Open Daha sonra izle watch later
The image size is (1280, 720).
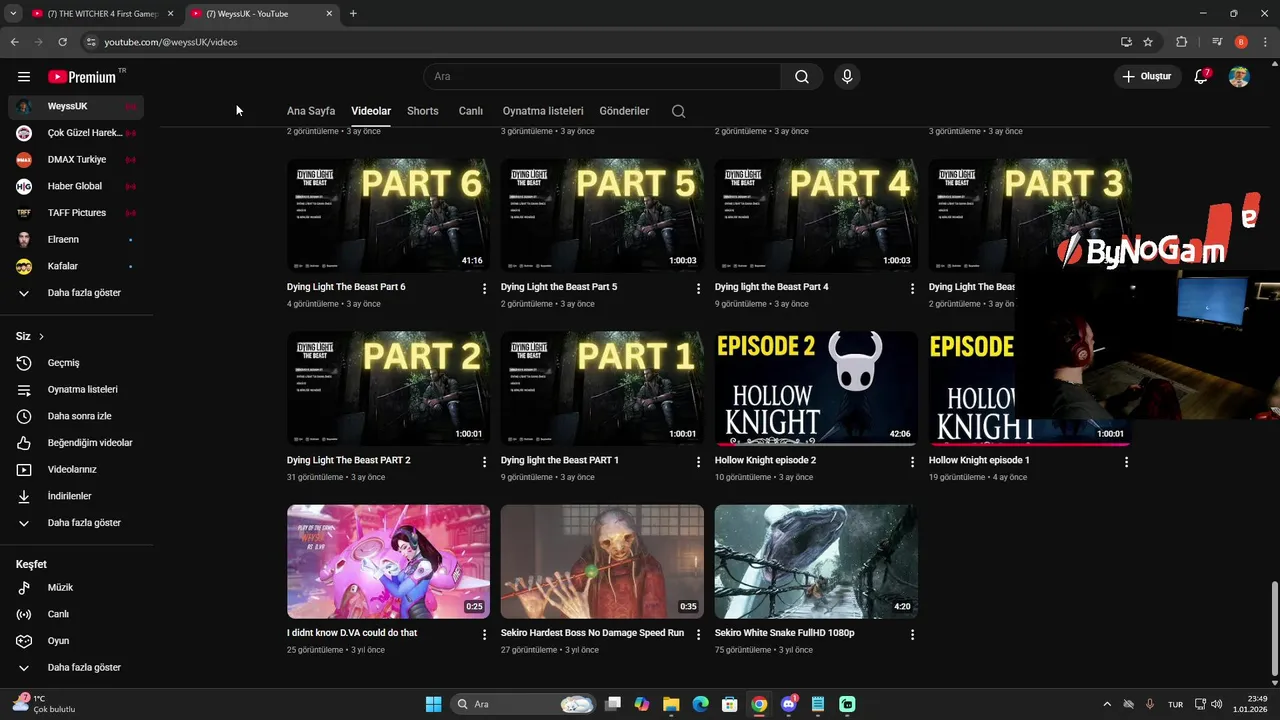tap(76, 416)
